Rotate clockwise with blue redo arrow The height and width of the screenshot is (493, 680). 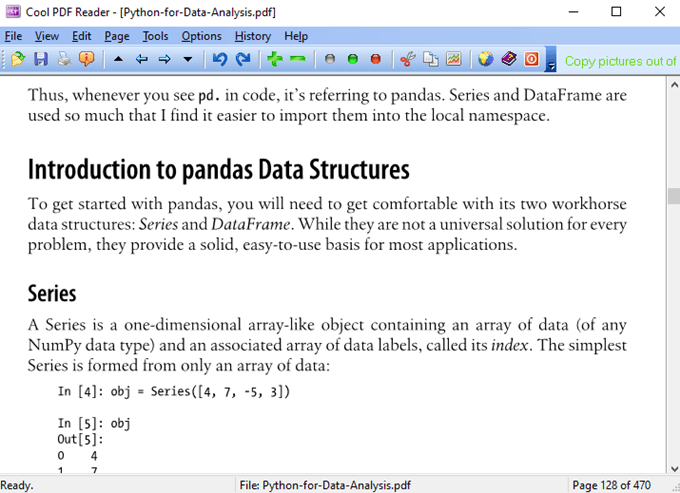[243, 59]
